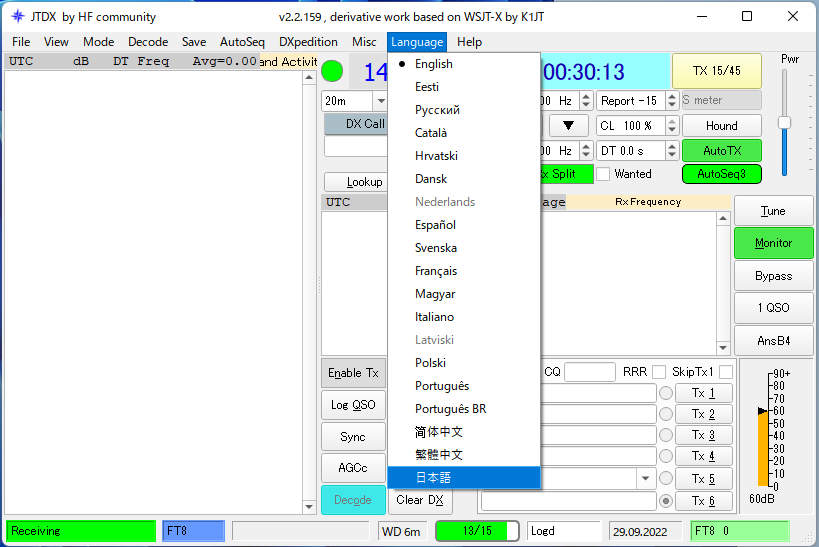Click Band Activity scrollbar down arrow
This screenshot has width=819, height=547.
(309, 506)
